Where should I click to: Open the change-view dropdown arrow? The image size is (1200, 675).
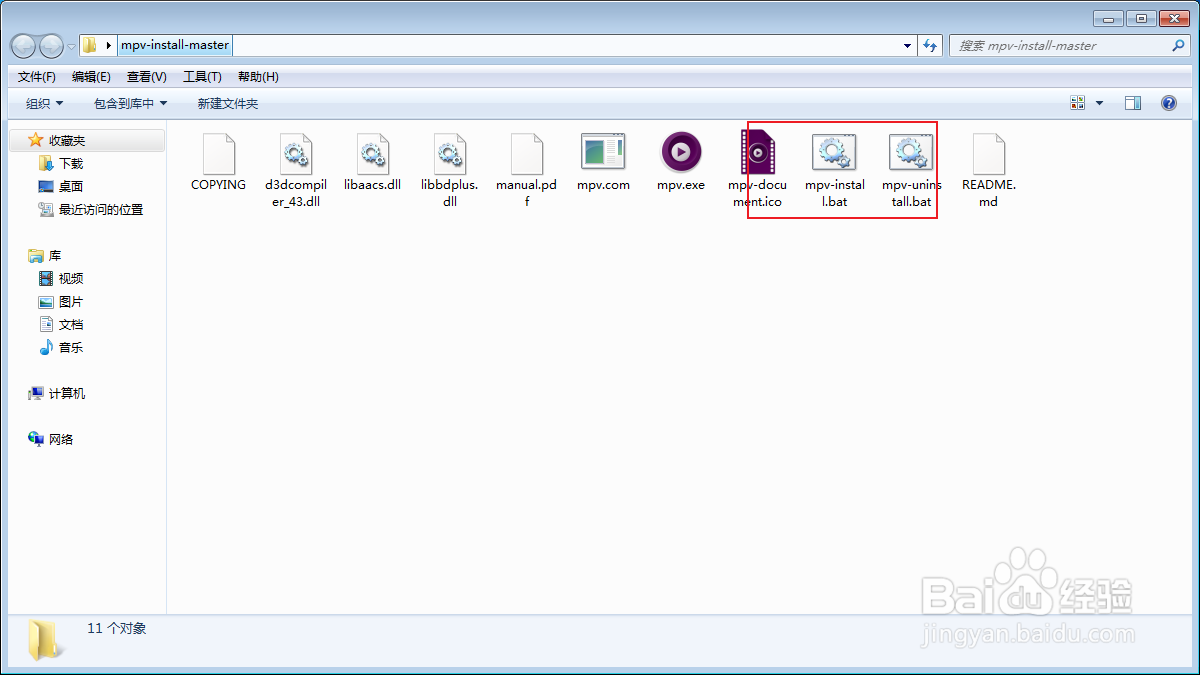pyautogui.click(x=1098, y=102)
